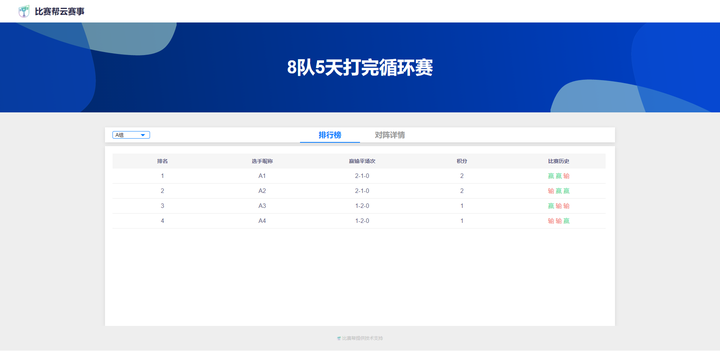Click rank 4 in A4 row
Viewport: 720px width, 363px height.
tap(162, 221)
